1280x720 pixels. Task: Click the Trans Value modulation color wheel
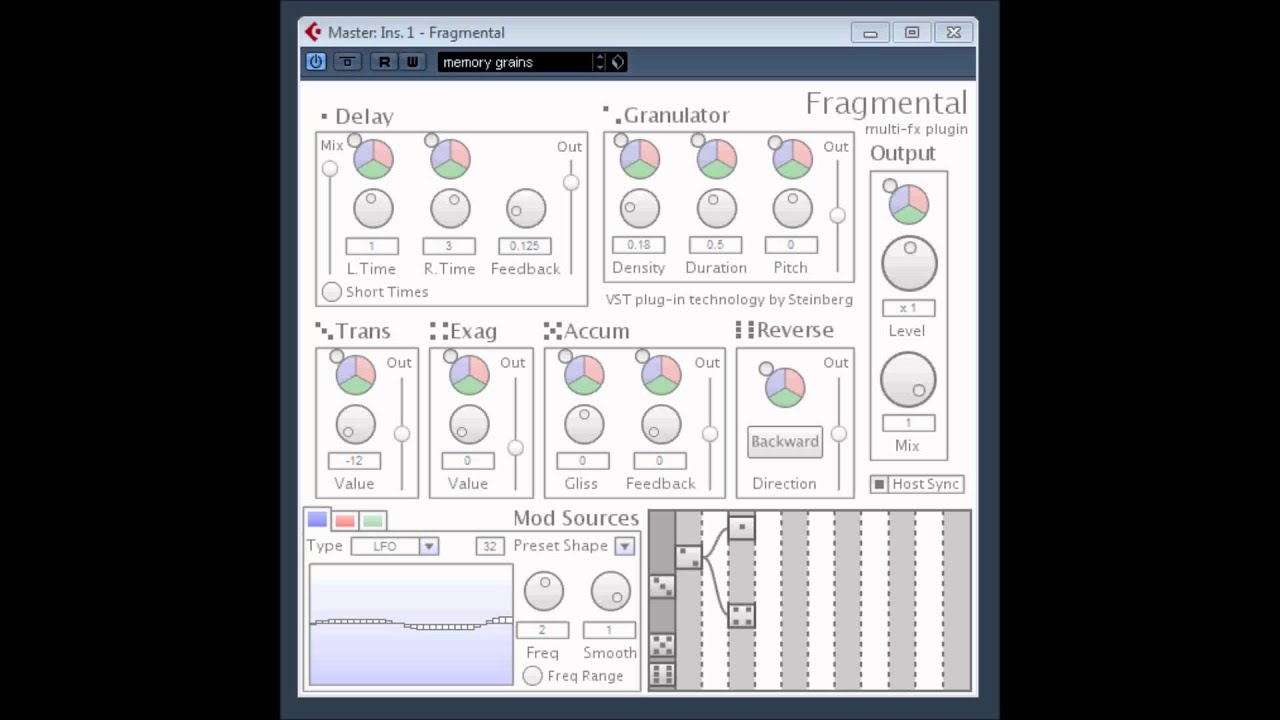[355, 374]
